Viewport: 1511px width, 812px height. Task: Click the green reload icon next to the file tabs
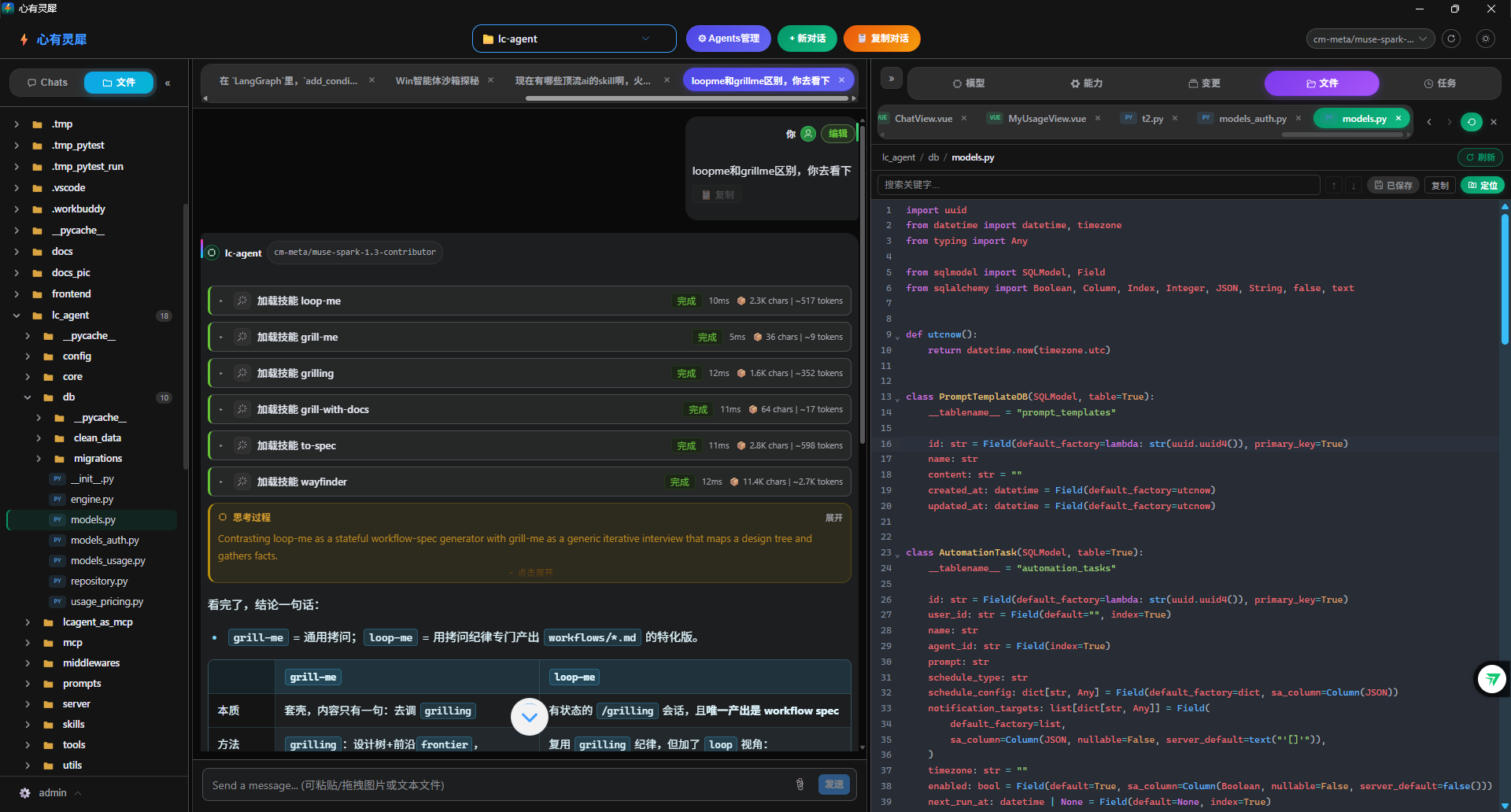1471,122
